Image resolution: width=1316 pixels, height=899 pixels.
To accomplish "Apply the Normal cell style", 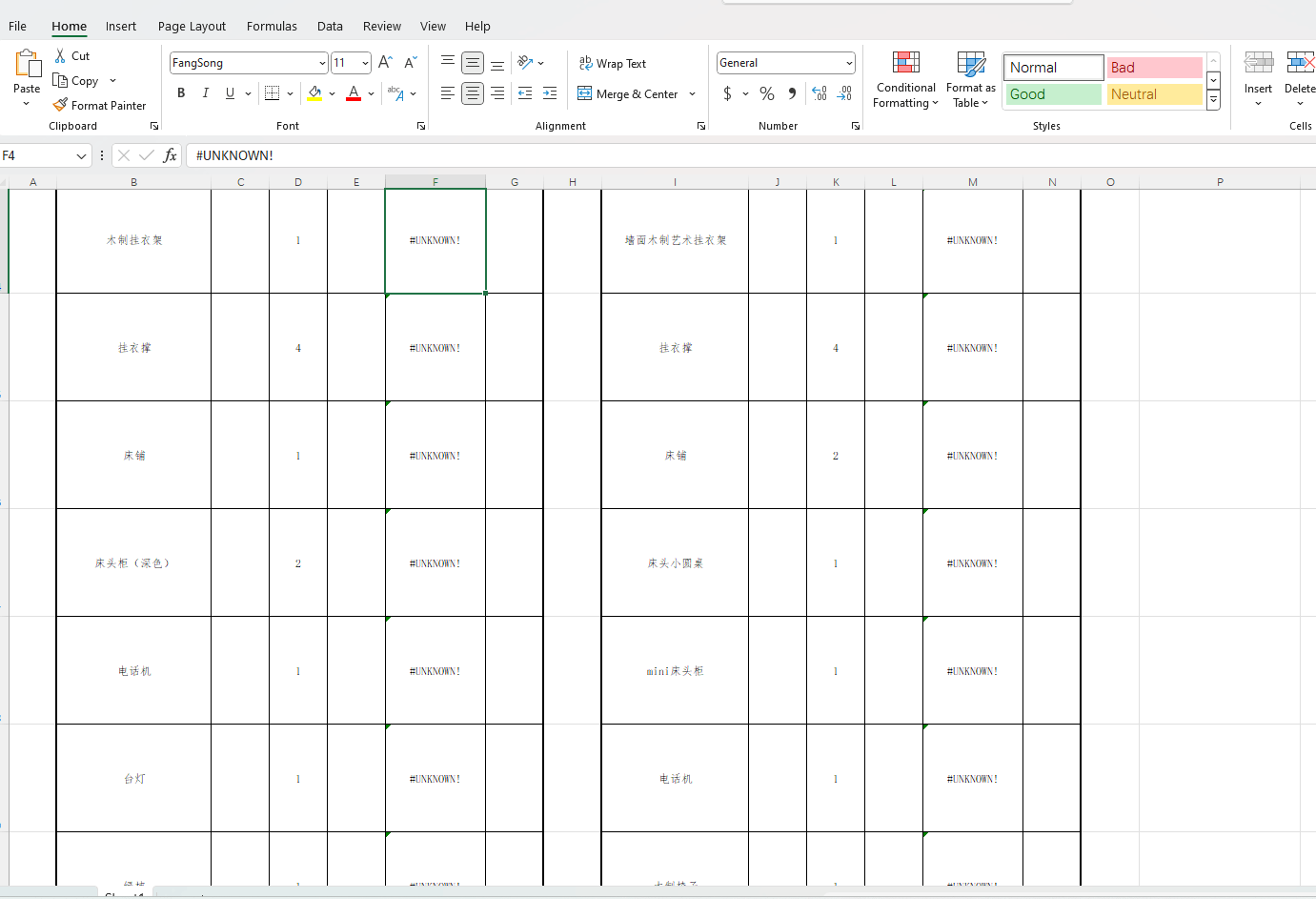I will coord(1053,68).
